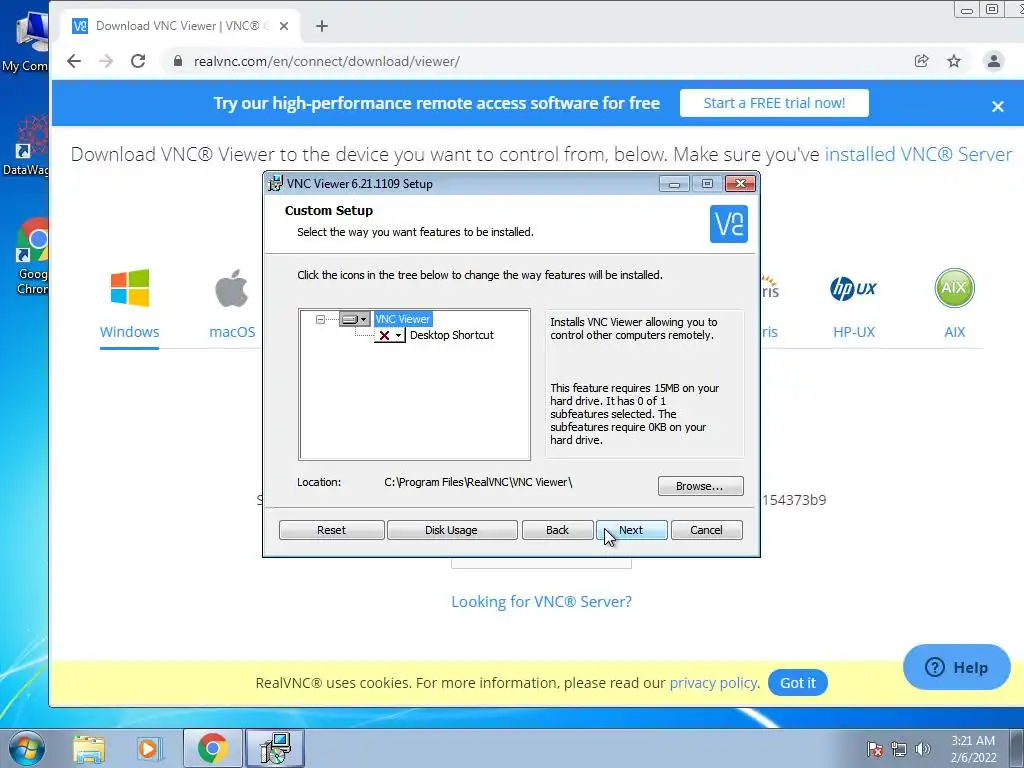This screenshot has height=768, width=1024.
Task: Switch to installer taskbar item
Action: click(275, 748)
